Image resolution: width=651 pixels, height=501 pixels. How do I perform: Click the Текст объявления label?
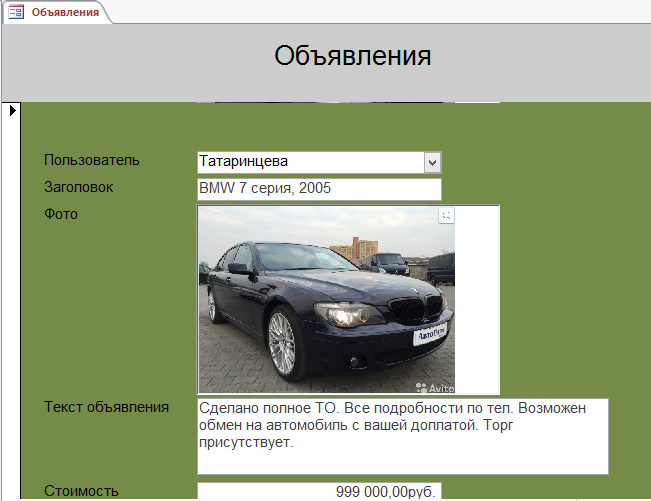[x=106, y=407]
